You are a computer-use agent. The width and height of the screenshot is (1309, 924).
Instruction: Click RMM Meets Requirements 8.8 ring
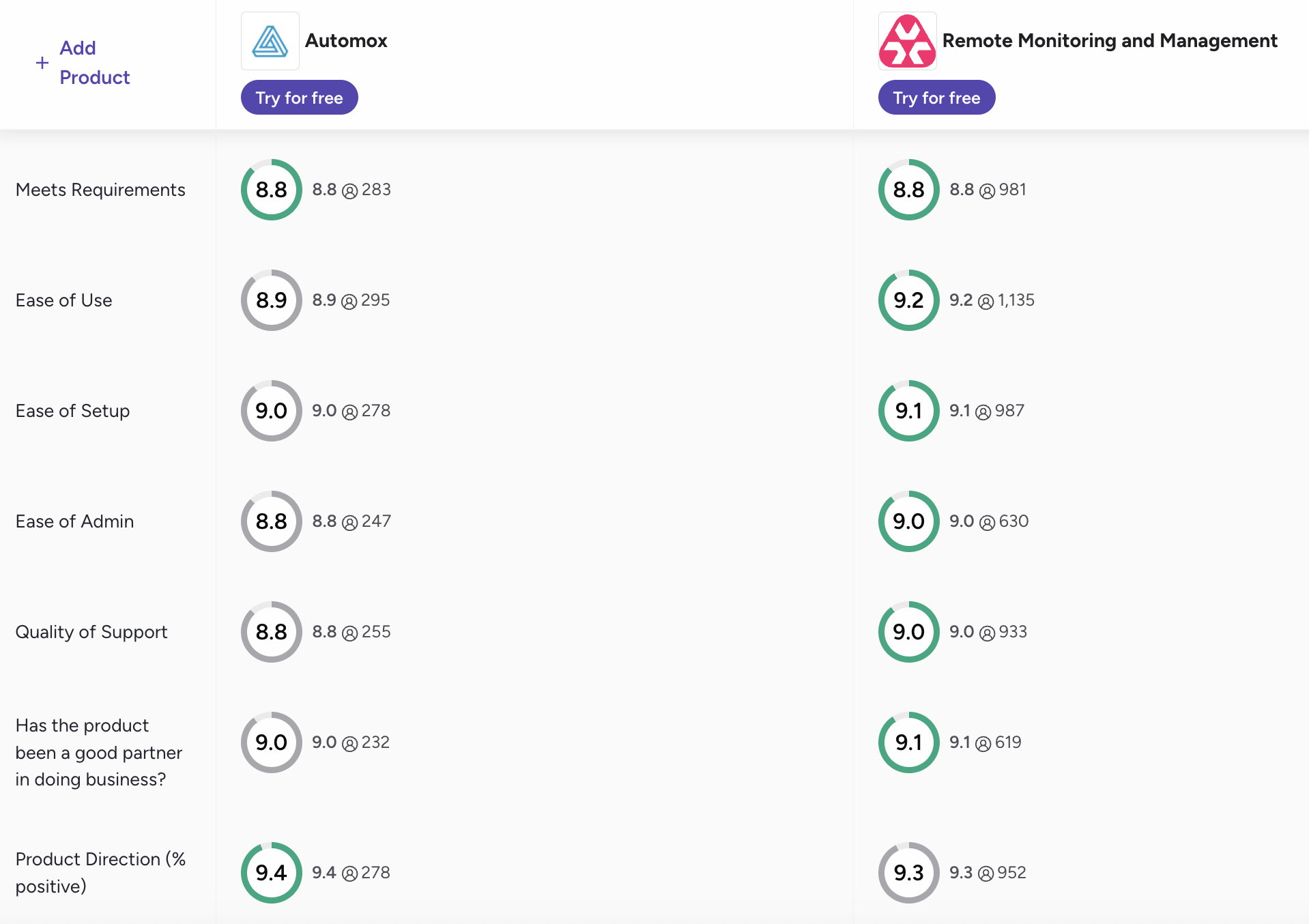909,190
